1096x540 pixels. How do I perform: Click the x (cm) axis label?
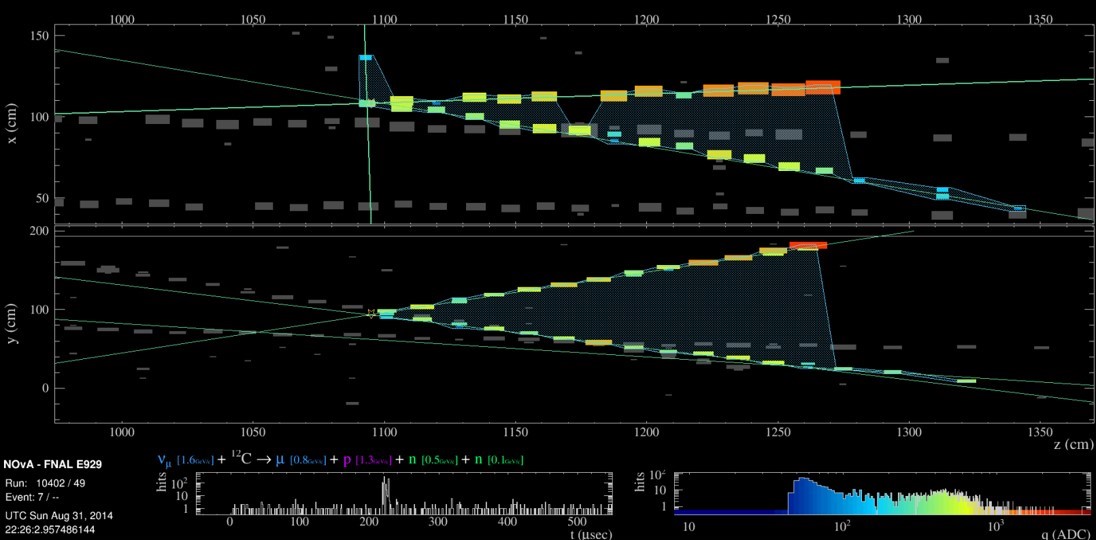click(12, 126)
